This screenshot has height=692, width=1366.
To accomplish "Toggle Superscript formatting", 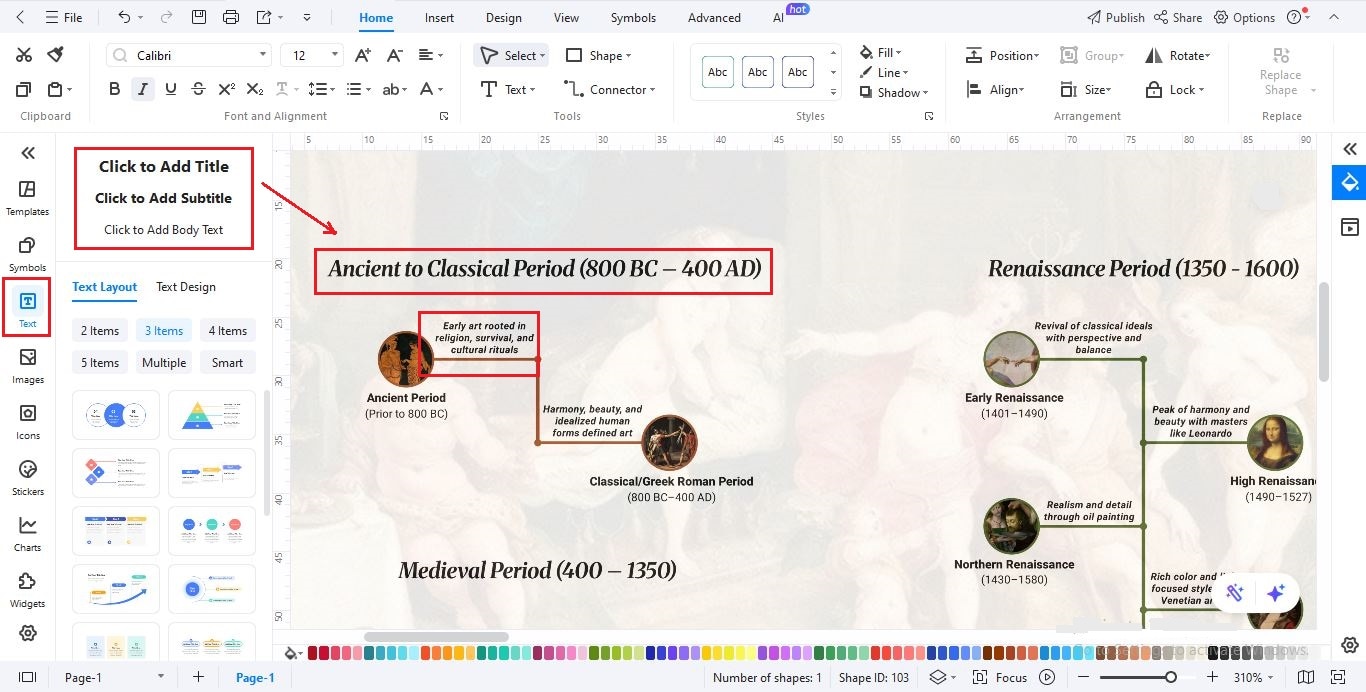I will pos(227,89).
